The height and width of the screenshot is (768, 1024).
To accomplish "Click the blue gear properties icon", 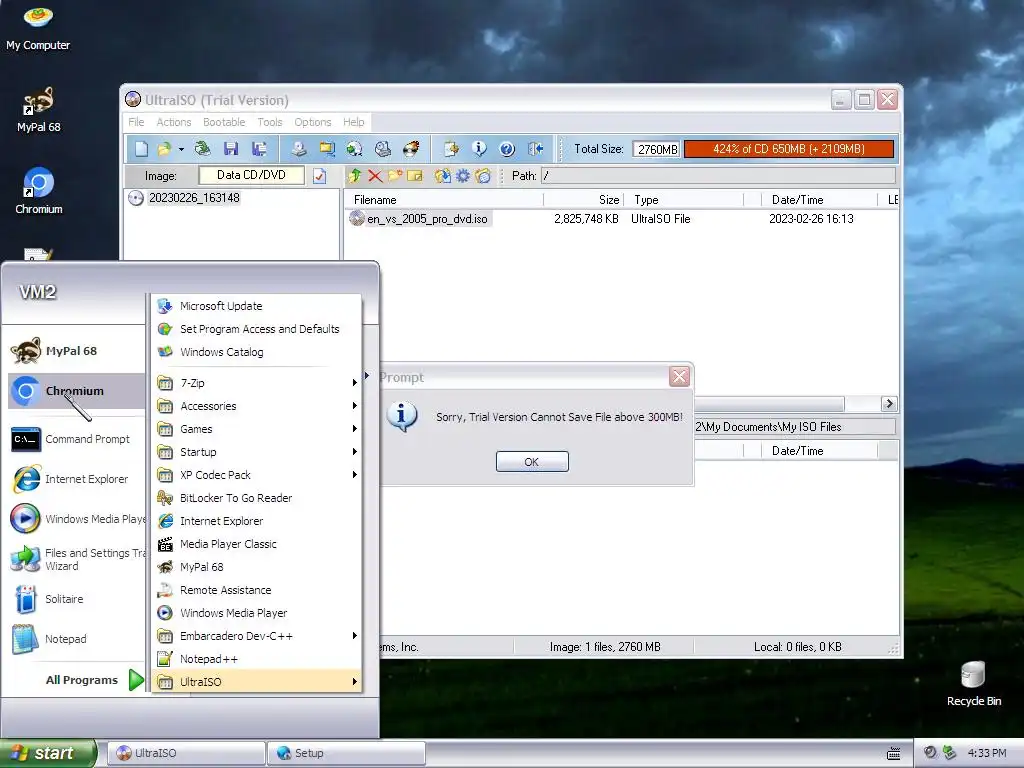I will click(462, 176).
